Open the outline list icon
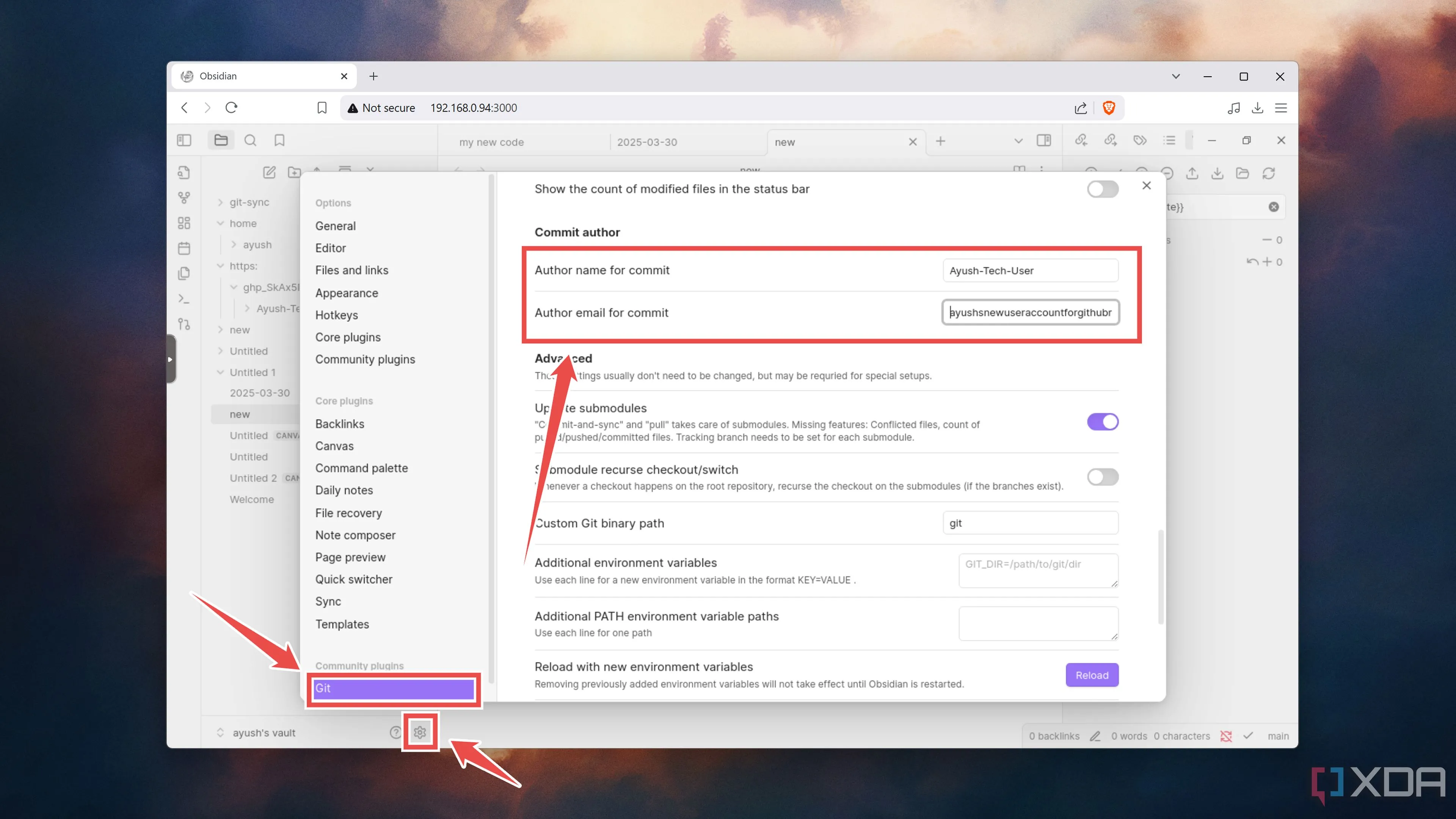1456x819 pixels. click(1169, 140)
